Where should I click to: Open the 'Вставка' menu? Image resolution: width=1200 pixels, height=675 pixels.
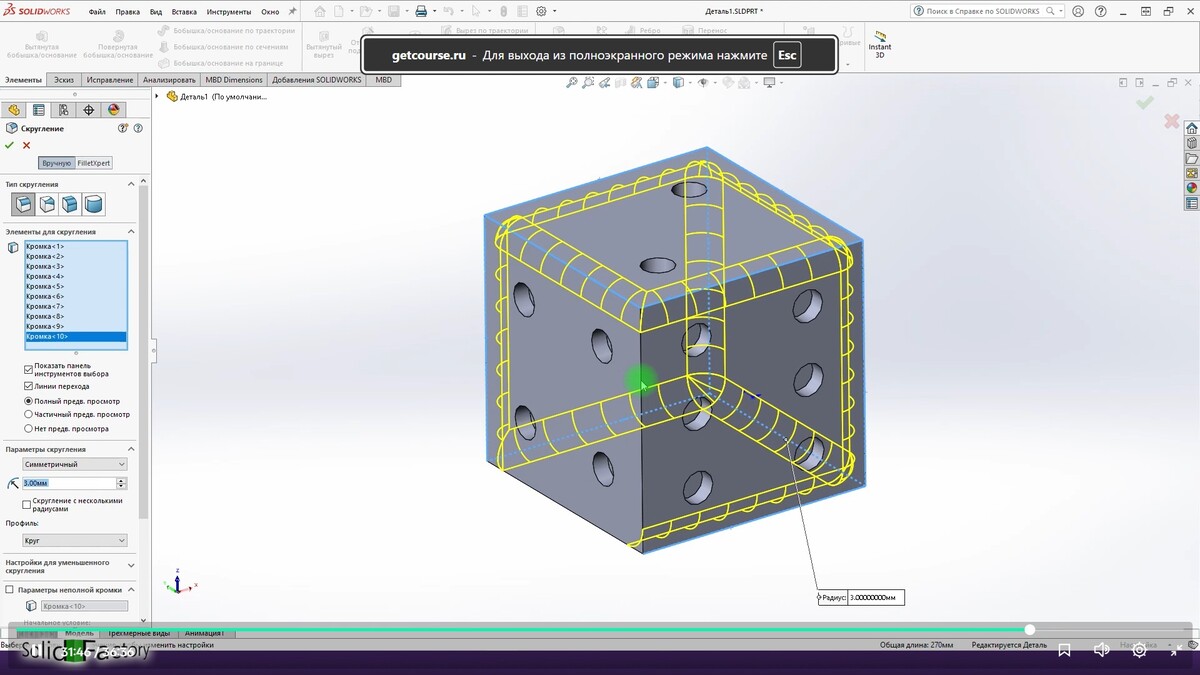pos(184,12)
